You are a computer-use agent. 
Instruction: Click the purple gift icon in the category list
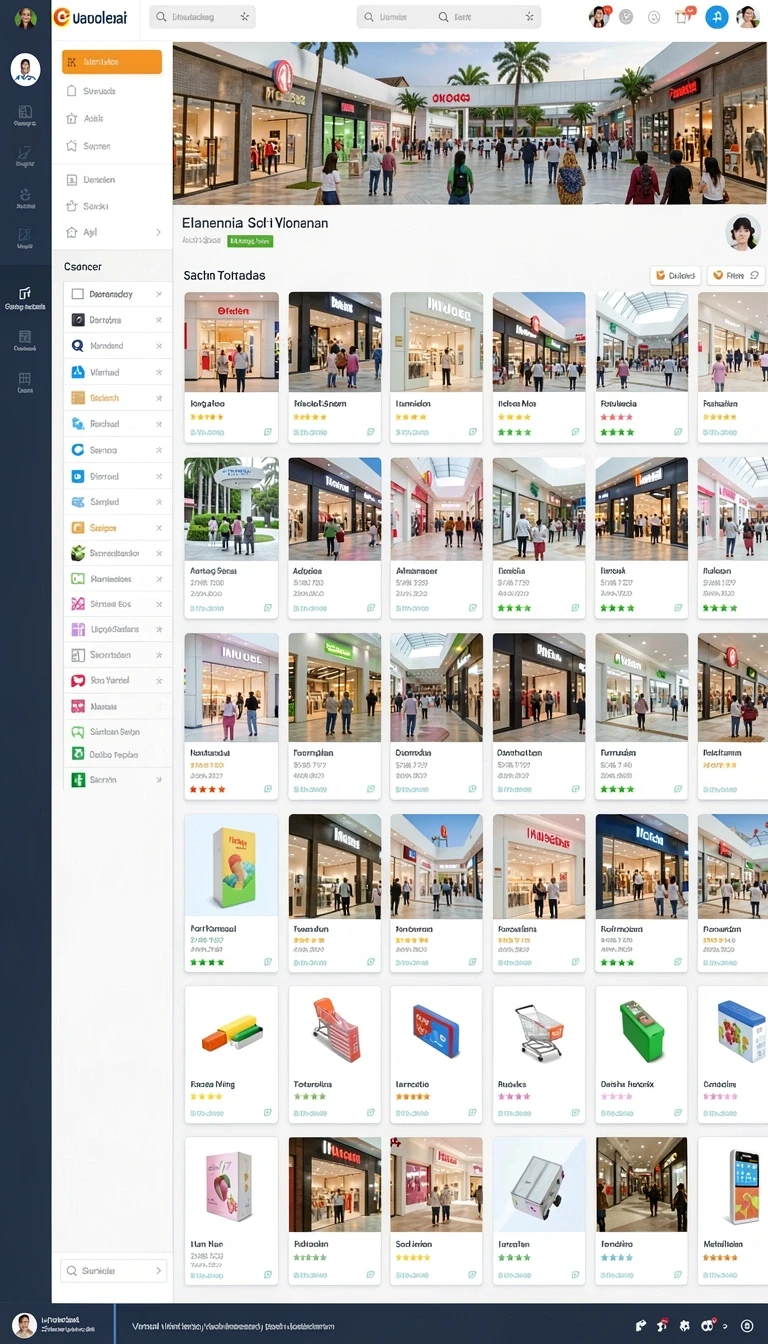[78, 629]
